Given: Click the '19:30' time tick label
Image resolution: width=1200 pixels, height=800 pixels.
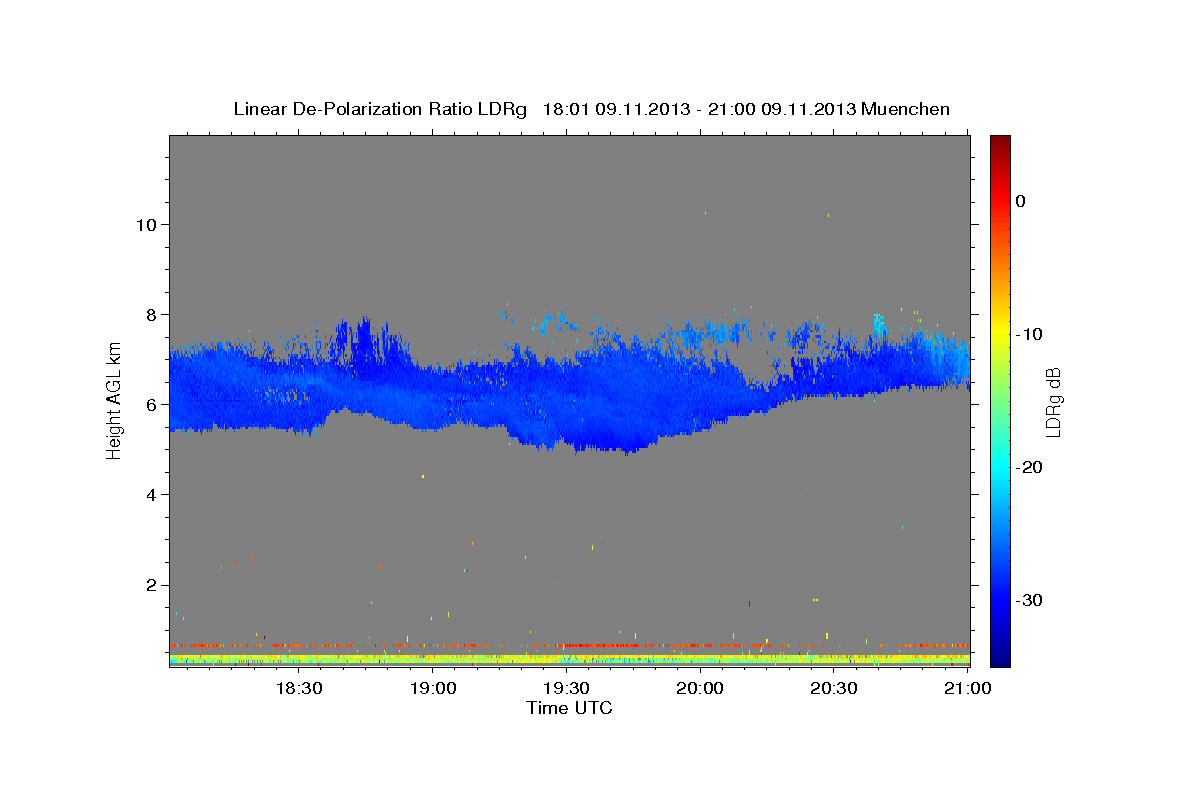Looking at the screenshot, I should tap(566, 688).
